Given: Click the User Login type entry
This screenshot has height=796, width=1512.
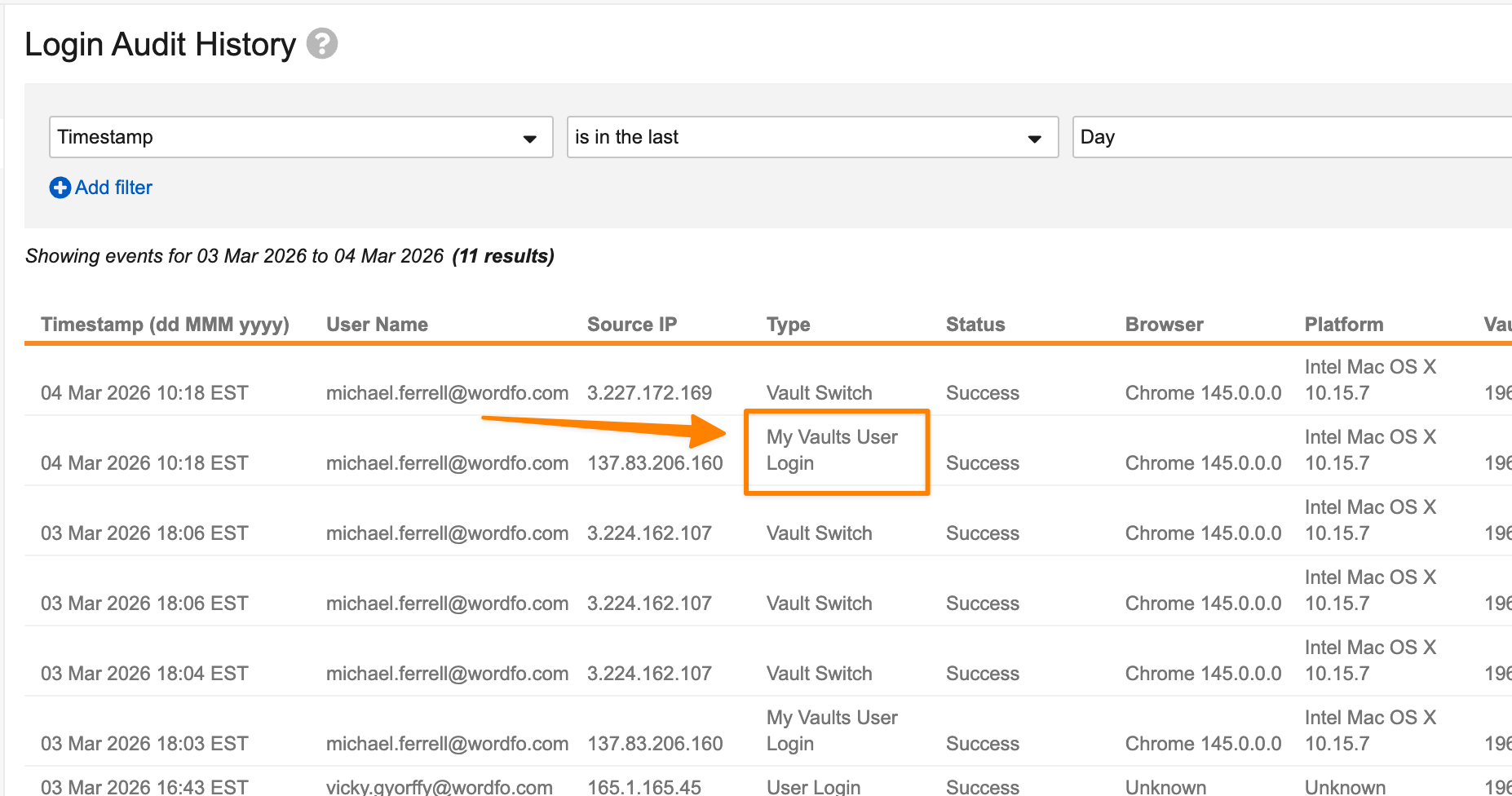Looking at the screenshot, I should pyautogui.click(x=813, y=787).
